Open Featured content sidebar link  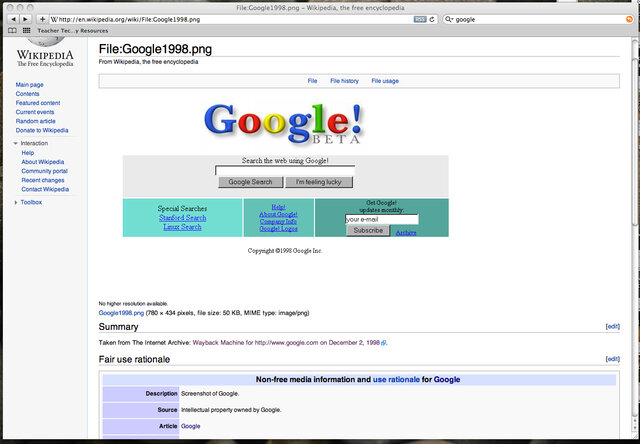pos(38,103)
